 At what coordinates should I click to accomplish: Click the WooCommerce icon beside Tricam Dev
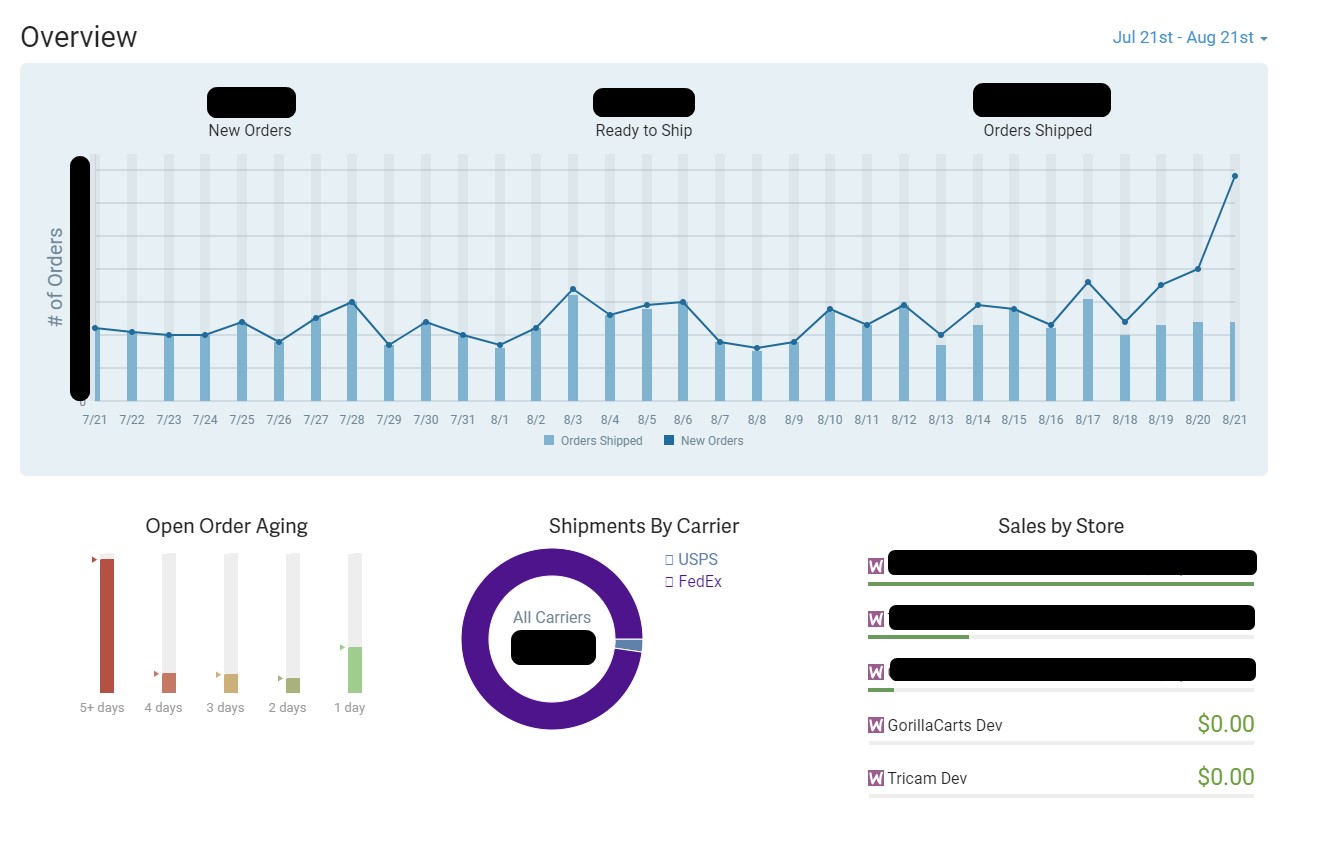(x=876, y=777)
